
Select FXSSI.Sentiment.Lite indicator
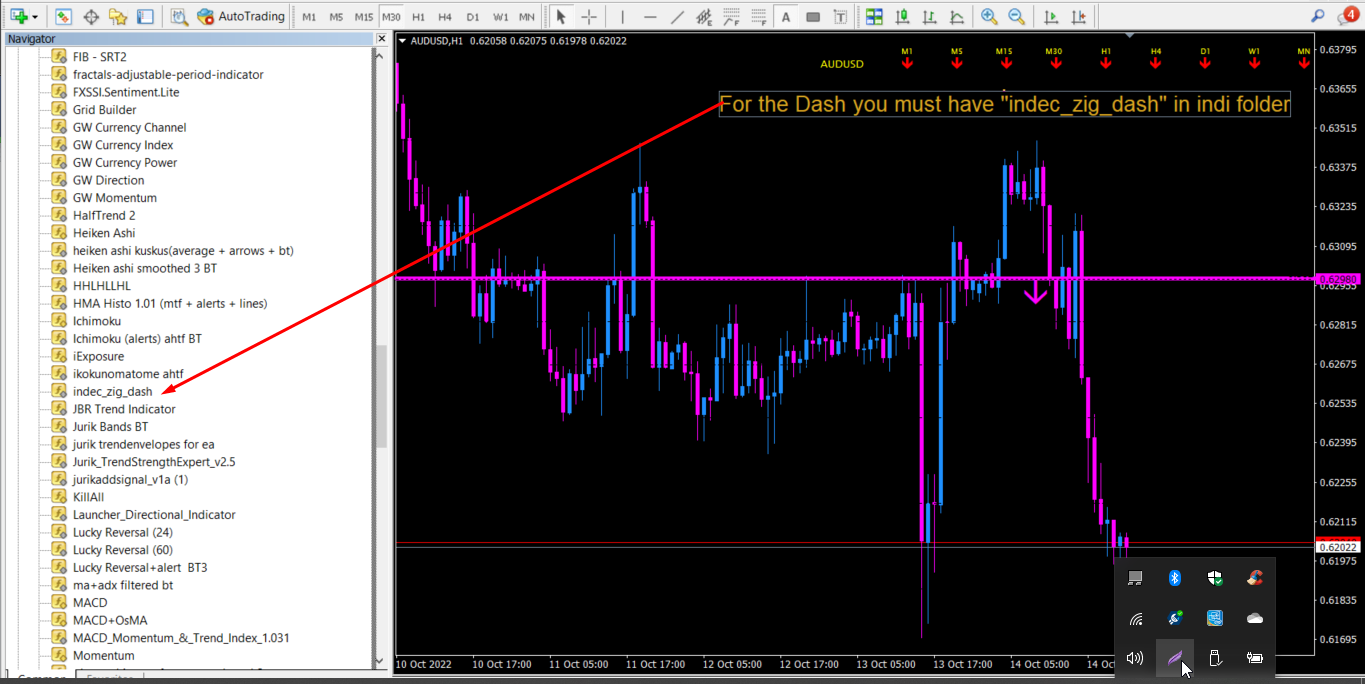(x=126, y=92)
